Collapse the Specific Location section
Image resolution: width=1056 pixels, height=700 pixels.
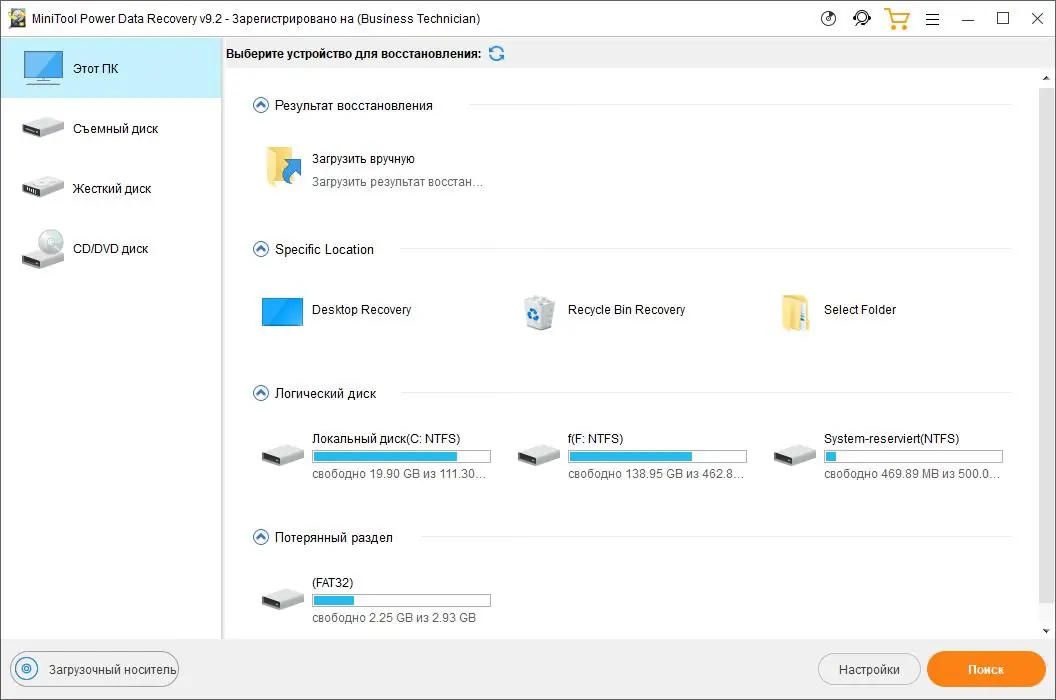(x=261, y=249)
